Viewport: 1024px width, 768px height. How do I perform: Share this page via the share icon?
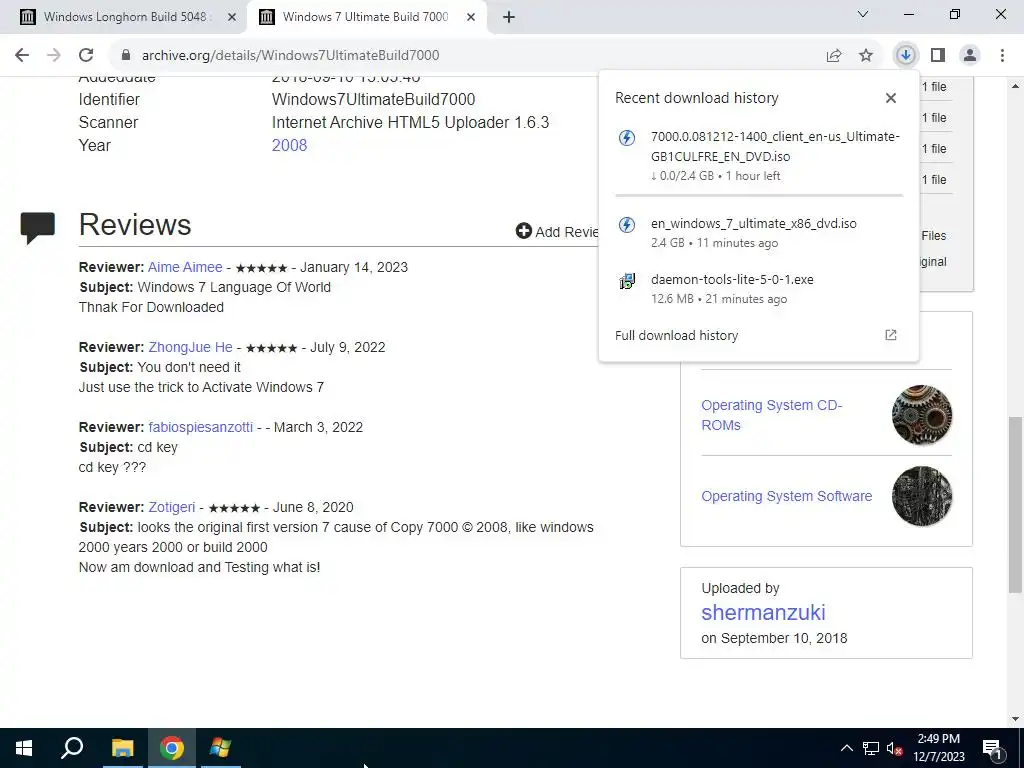tap(834, 56)
